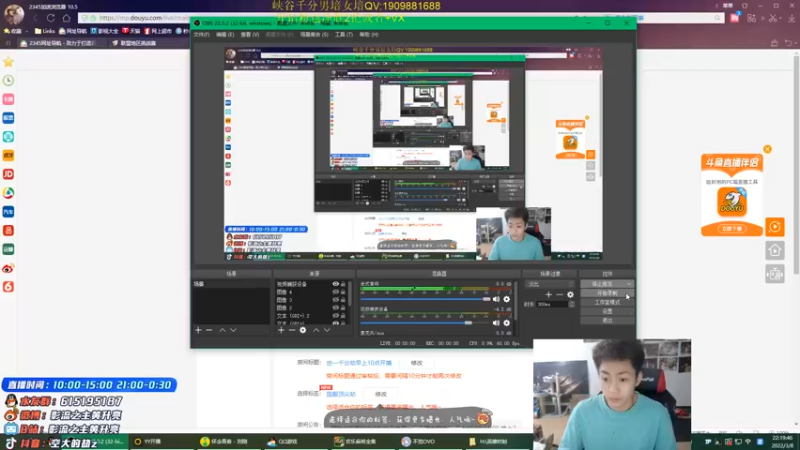Click 工作室模式 button in OBS controls
The height and width of the screenshot is (450, 800).
click(607, 302)
